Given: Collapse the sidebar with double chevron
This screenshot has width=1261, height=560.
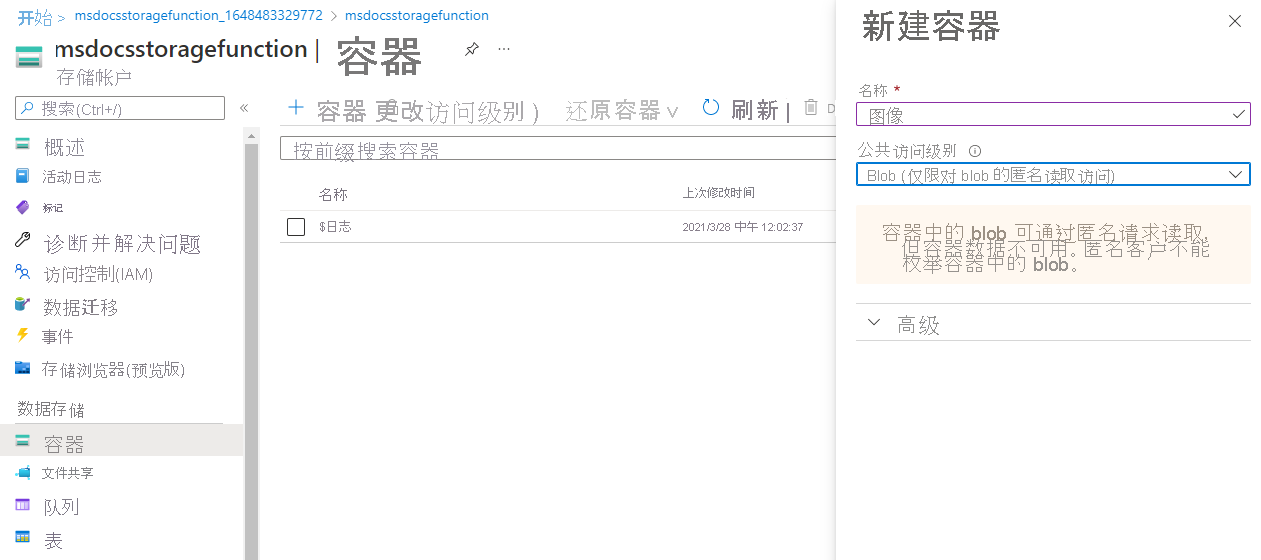Looking at the screenshot, I should coord(243,108).
